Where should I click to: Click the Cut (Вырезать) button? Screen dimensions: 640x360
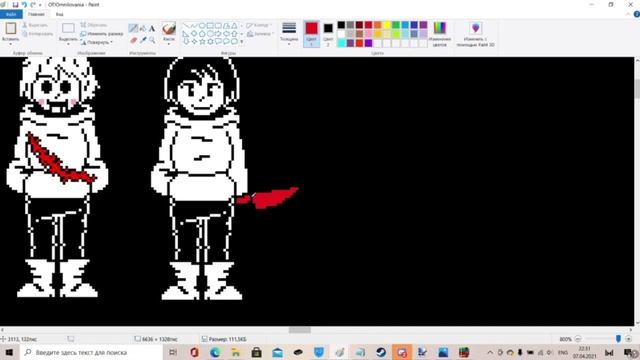(x=35, y=25)
